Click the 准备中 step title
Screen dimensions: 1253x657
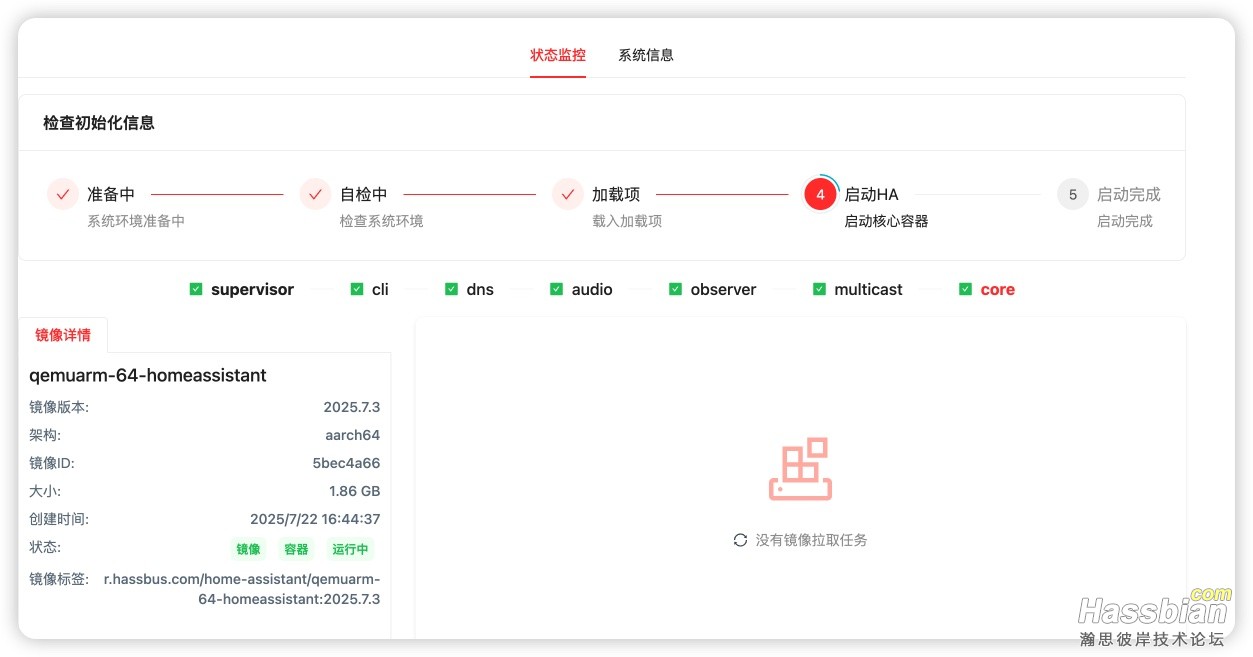(x=111, y=194)
